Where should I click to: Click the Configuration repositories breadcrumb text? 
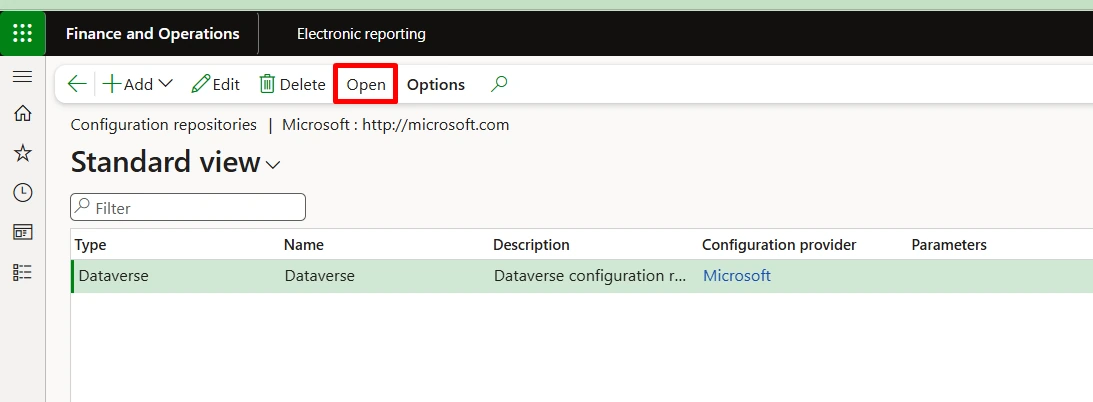pyautogui.click(x=164, y=125)
